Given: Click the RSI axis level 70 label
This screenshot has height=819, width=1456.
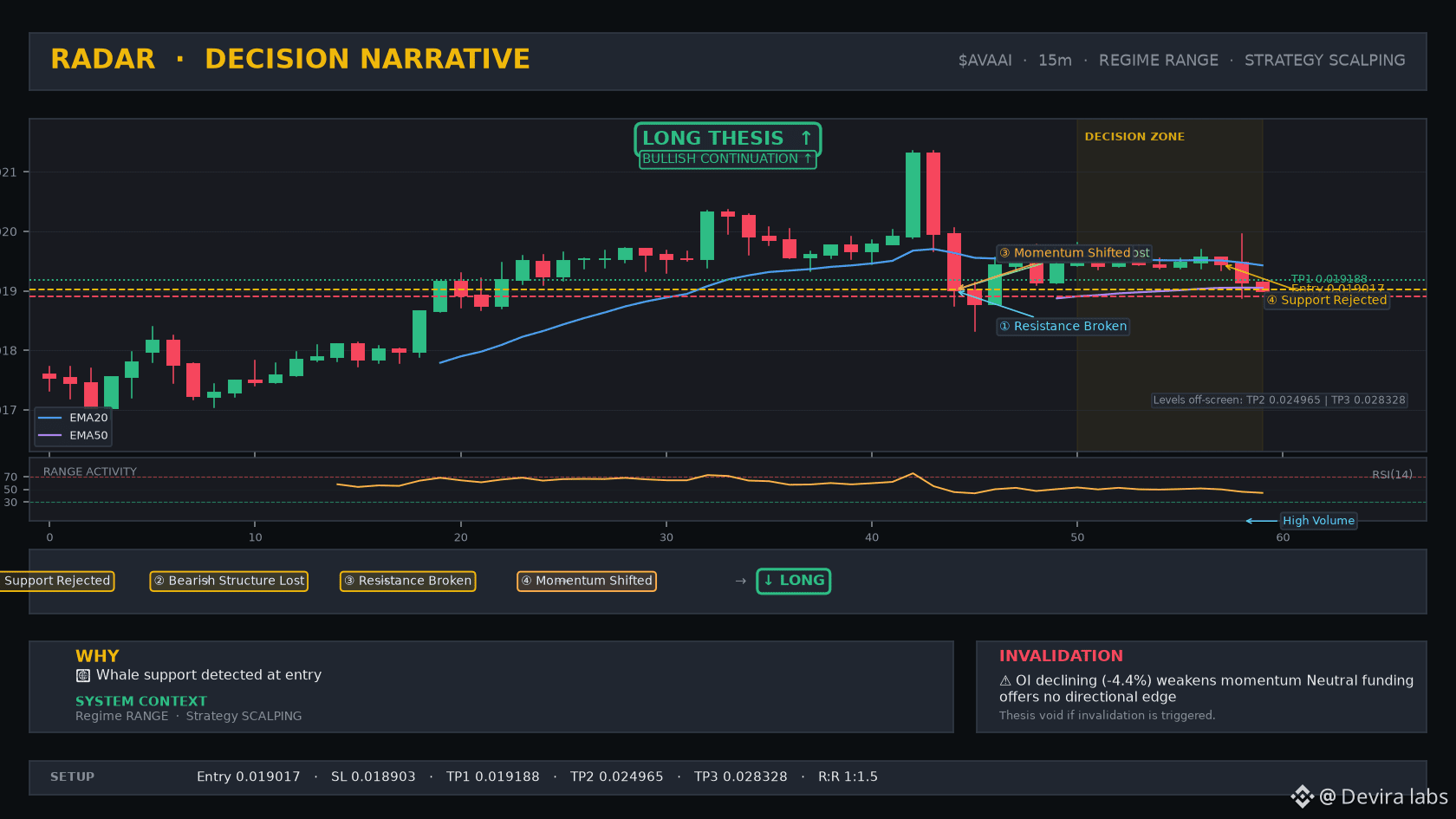Looking at the screenshot, I should coord(10,478).
